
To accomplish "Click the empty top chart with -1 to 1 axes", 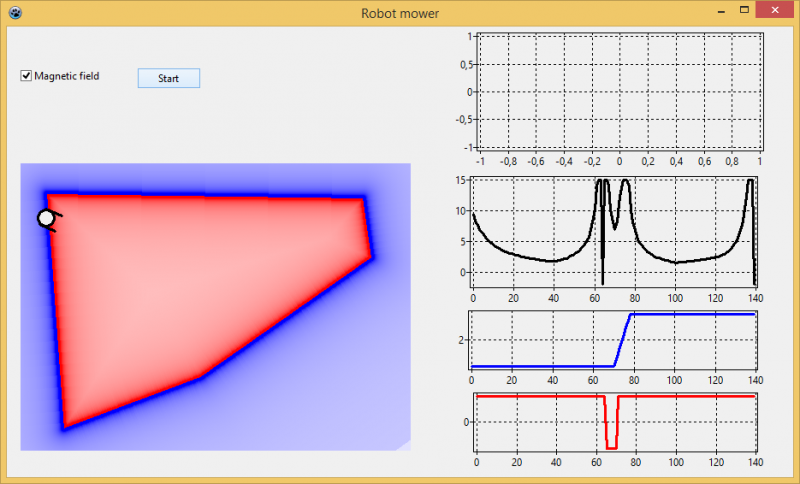I will point(619,92).
